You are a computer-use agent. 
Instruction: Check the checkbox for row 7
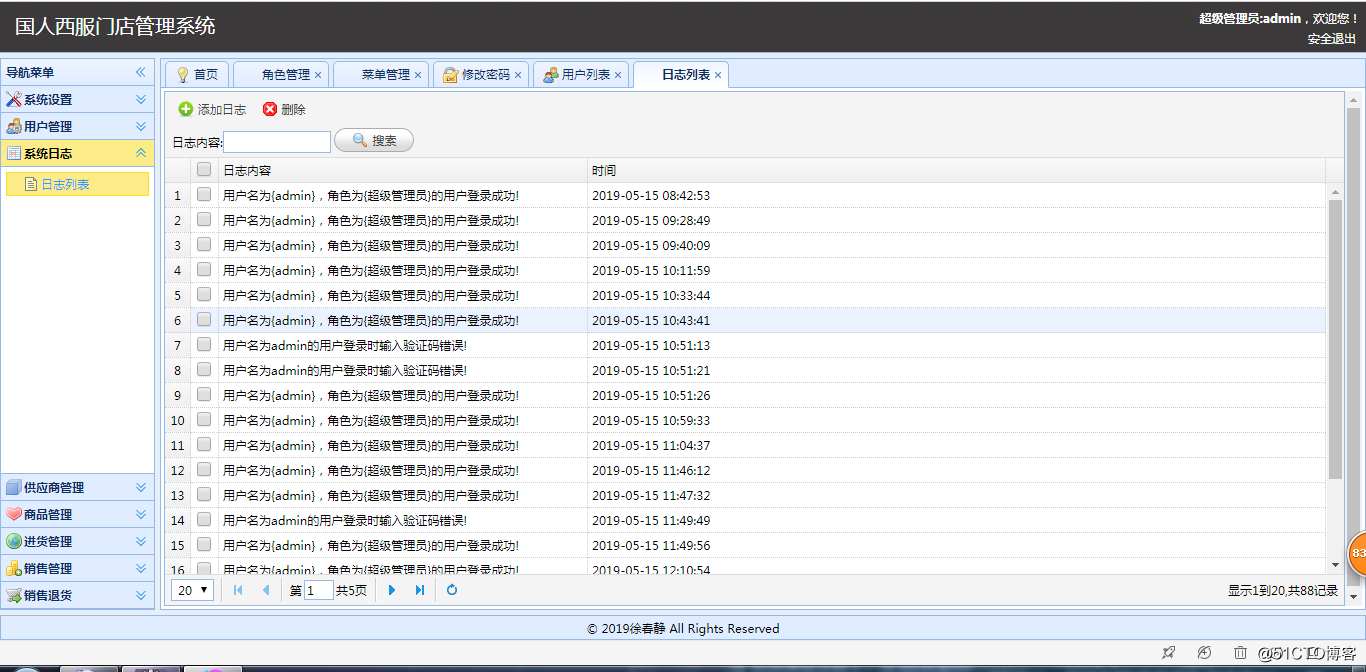204,345
